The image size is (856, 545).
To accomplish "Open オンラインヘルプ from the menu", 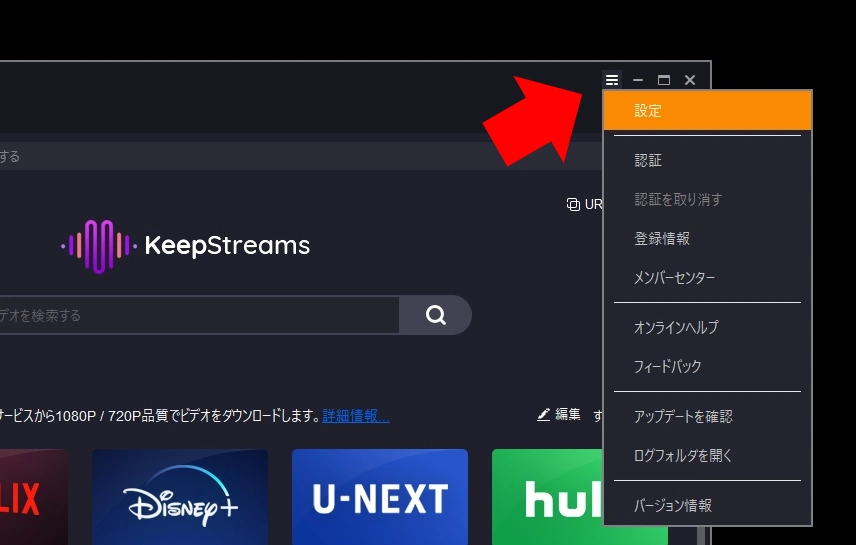I will [676, 327].
